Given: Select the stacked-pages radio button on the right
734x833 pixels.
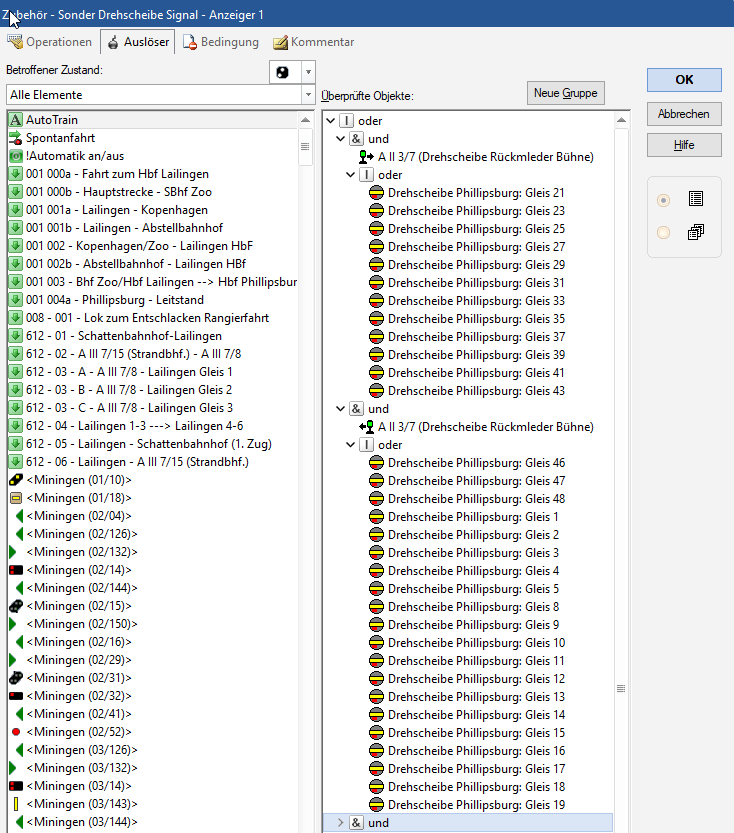Looking at the screenshot, I should click(663, 233).
